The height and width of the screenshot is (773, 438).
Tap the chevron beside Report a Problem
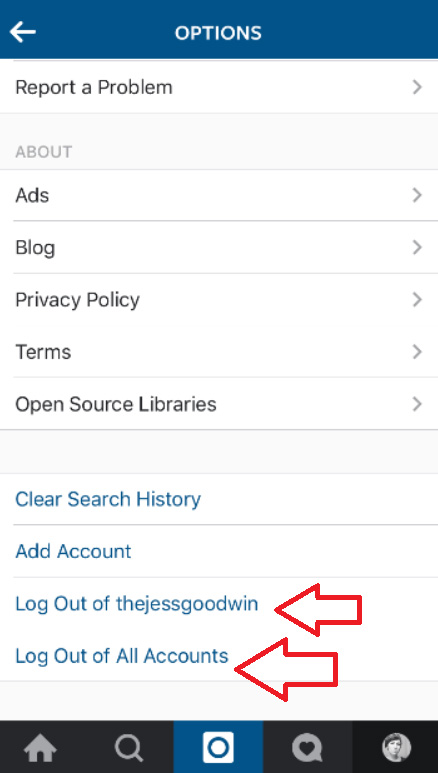[417, 87]
